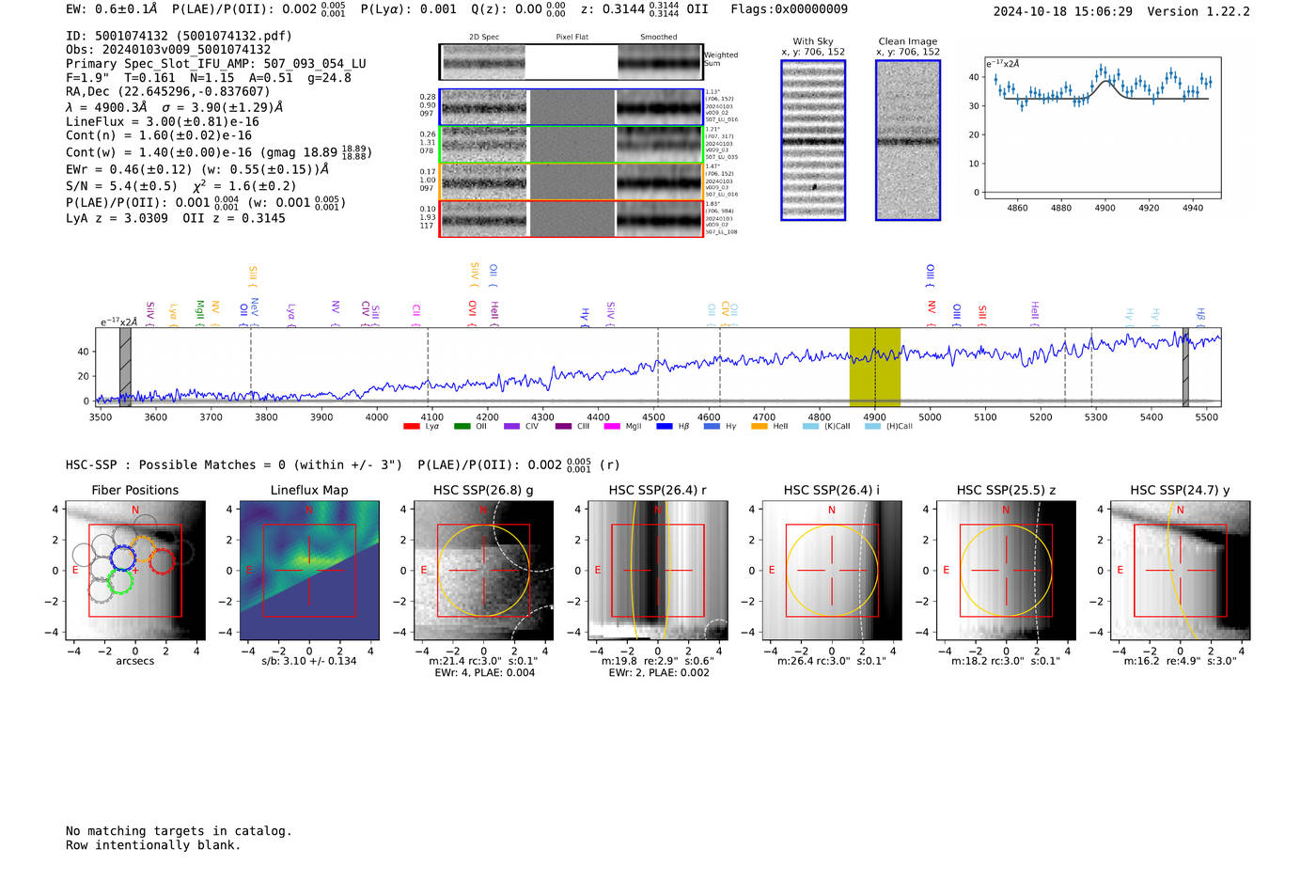Select the MgII magenta legend swatch
Screen dimensions: 1316x896
612,427
